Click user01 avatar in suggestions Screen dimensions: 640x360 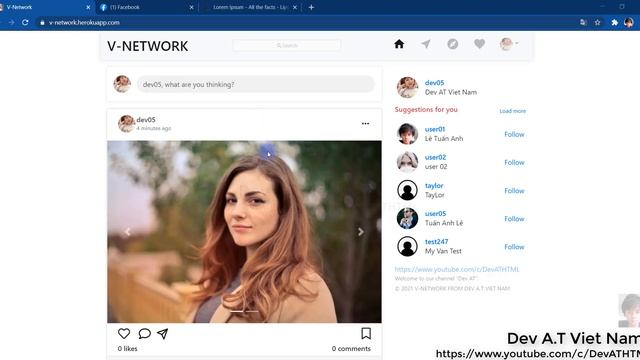click(x=407, y=134)
